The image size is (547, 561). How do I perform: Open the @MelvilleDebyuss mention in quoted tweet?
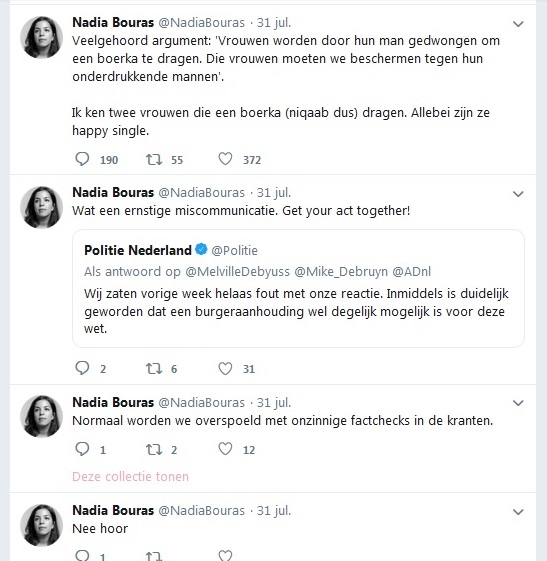pos(238,272)
